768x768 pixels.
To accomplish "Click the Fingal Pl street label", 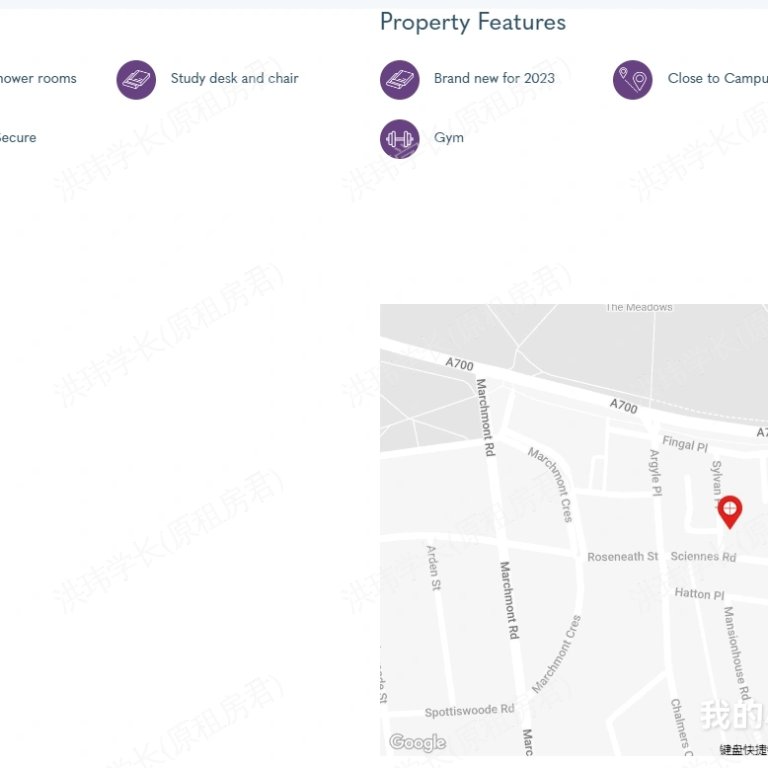I will pyautogui.click(x=685, y=444).
